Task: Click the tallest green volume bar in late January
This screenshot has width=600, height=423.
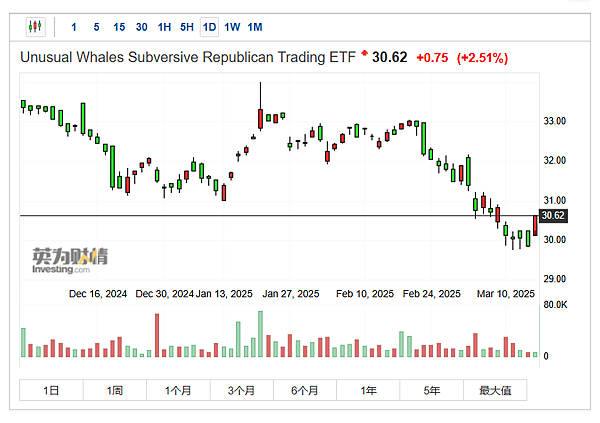Action: coord(261,334)
